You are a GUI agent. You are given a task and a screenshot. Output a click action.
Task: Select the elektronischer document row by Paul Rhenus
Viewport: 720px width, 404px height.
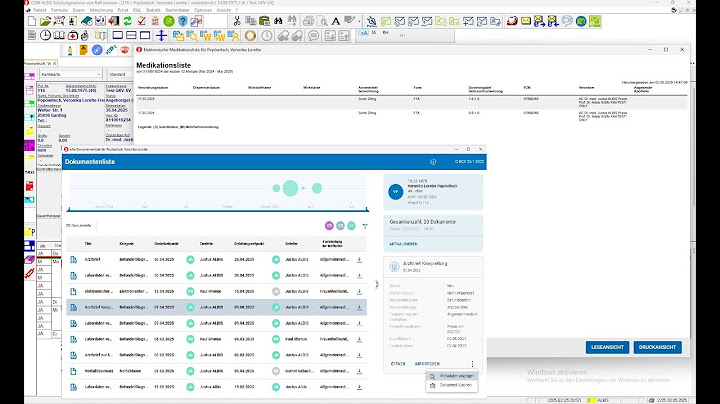click(x=216, y=292)
